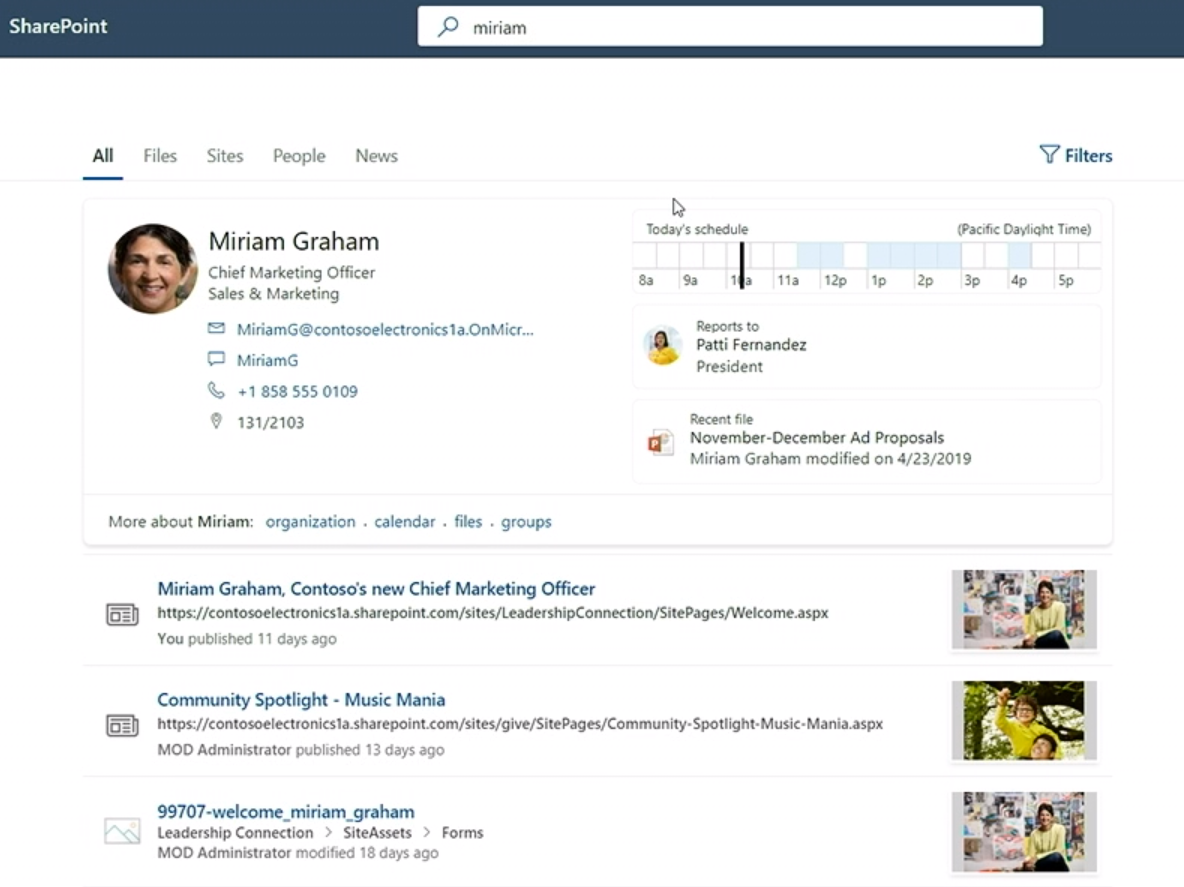The image size is (1184, 887).
Task: Open Miriam's calendar link
Action: (405, 522)
